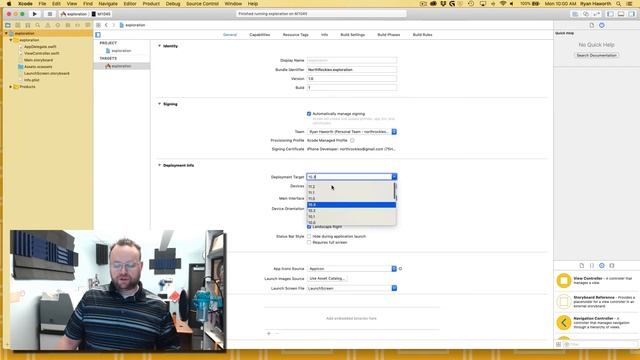Select the highlighted version in dropdown list
The image size is (640, 360).
pyautogui.click(x=351, y=205)
